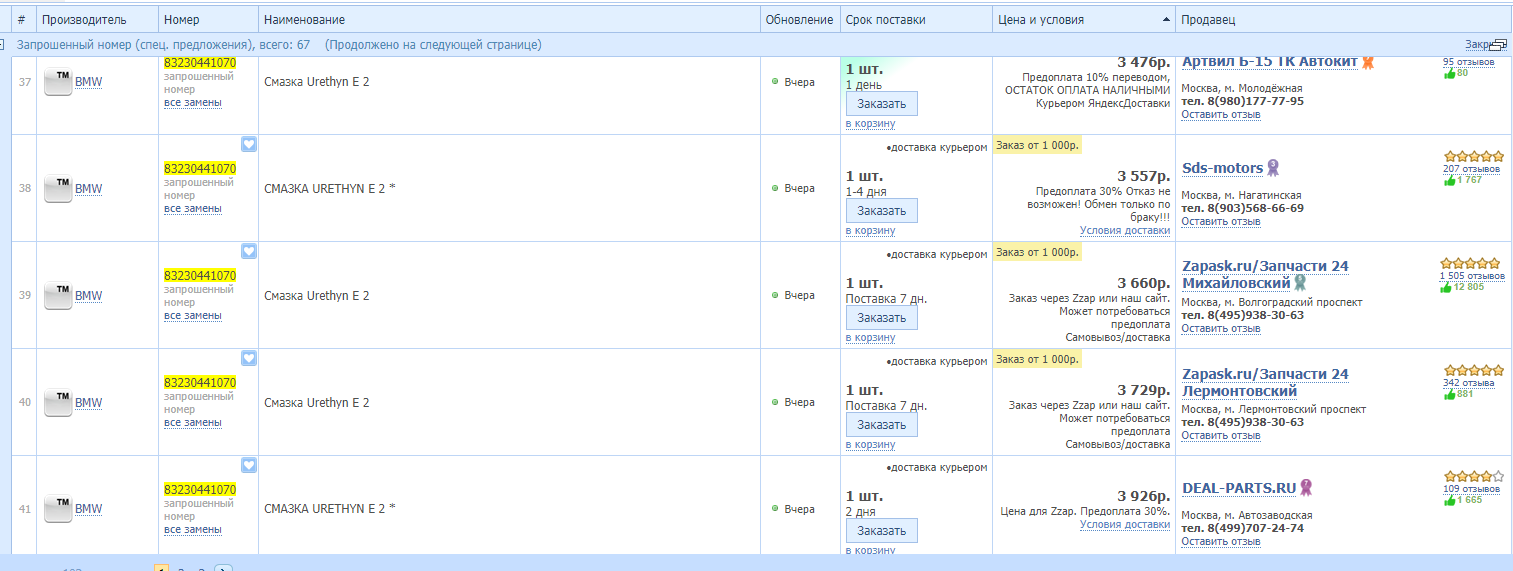Click TM logo icon in row 37
1513x571 pixels.
pos(58,83)
